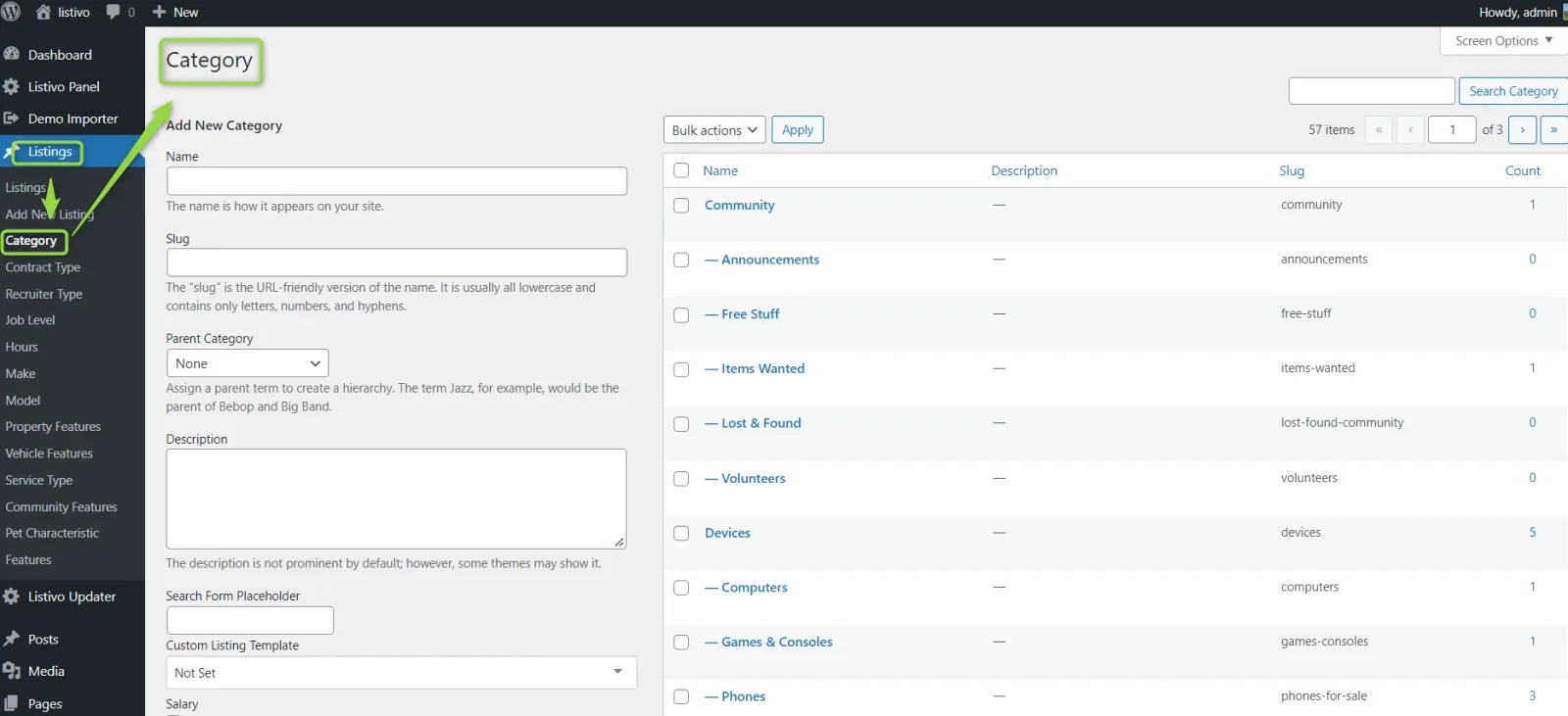Go to the next page arrow
The image size is (1568, 716).
pos(1522,129)
